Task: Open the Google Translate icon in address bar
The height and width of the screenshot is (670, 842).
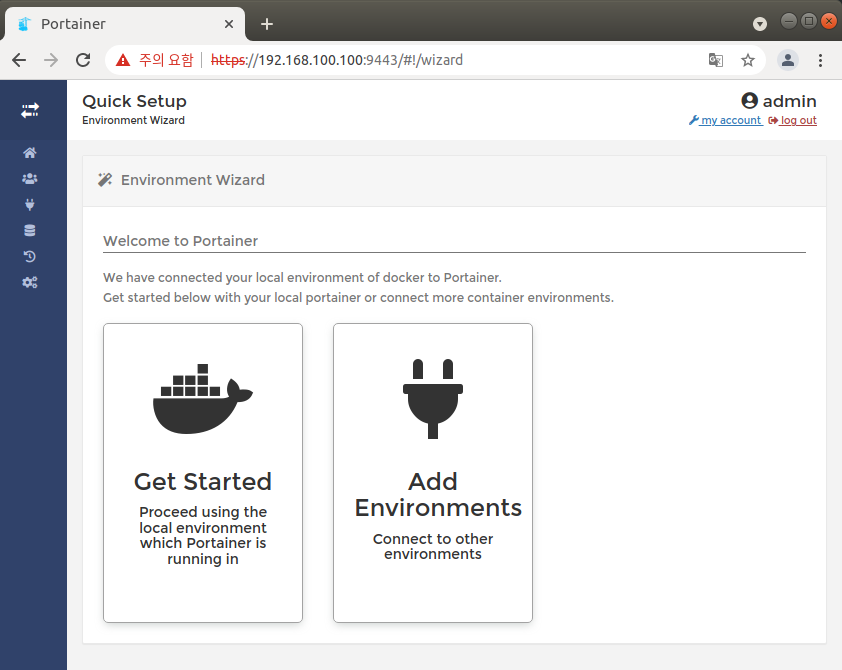Action: [x=716, y=60]
